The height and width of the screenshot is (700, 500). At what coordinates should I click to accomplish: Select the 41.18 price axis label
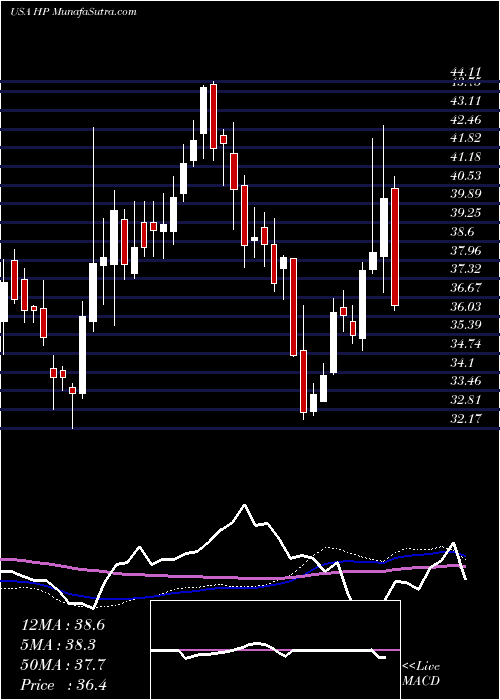(465, 157)
